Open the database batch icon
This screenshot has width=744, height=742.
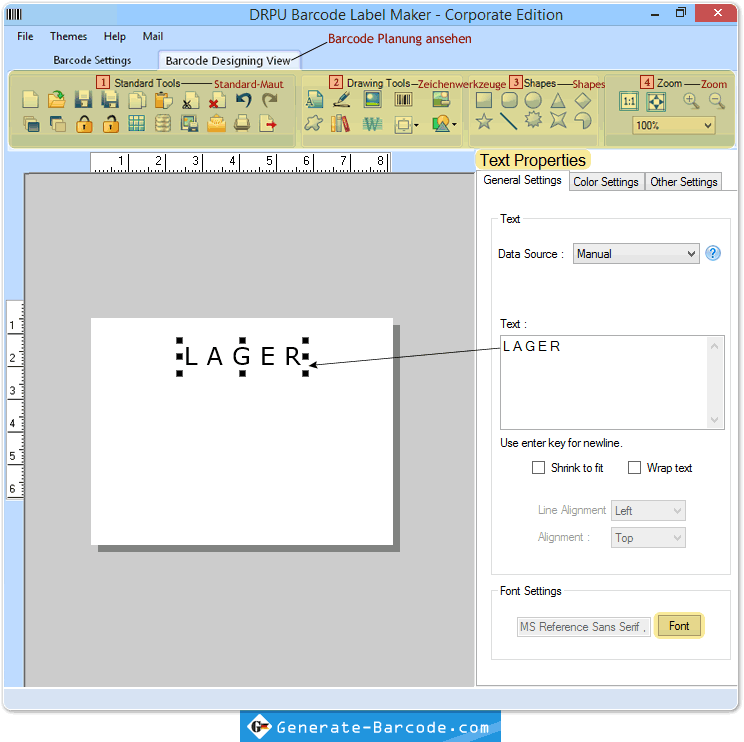tap(163, 124)
